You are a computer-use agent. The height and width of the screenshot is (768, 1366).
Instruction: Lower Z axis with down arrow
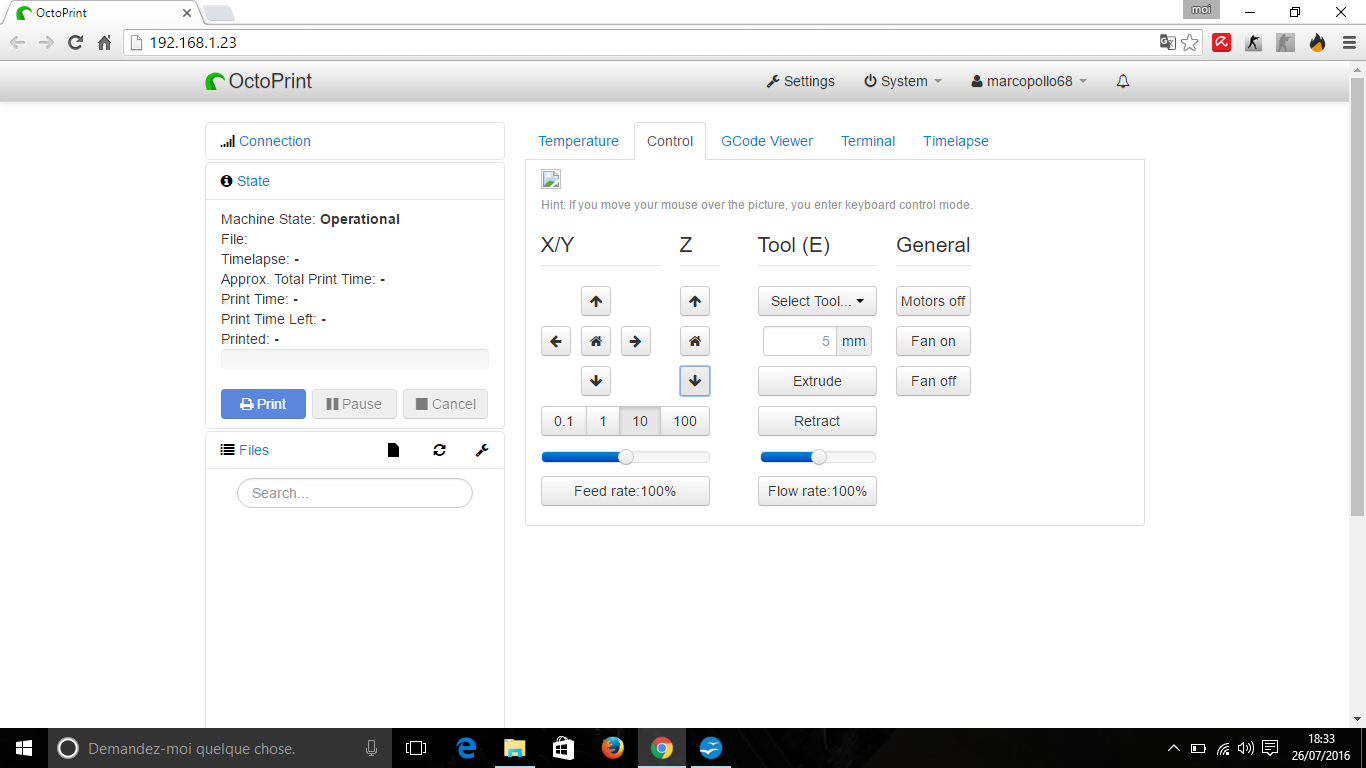695,381
